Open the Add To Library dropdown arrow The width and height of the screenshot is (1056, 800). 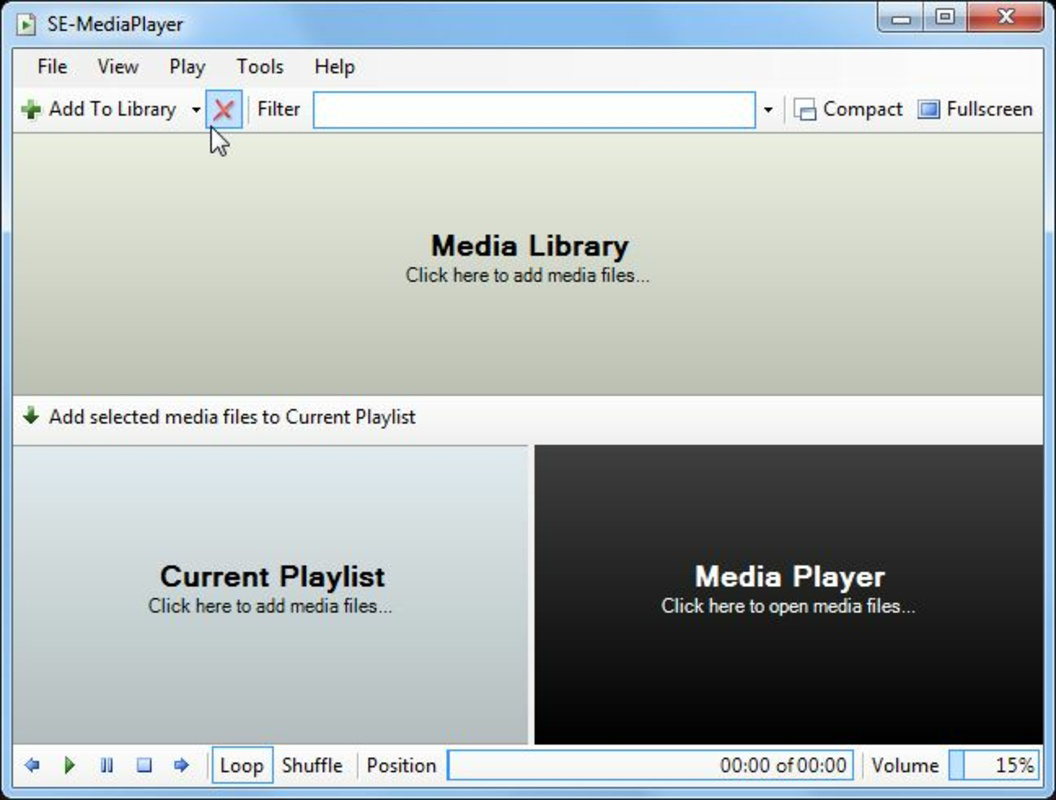coord(194,110)
